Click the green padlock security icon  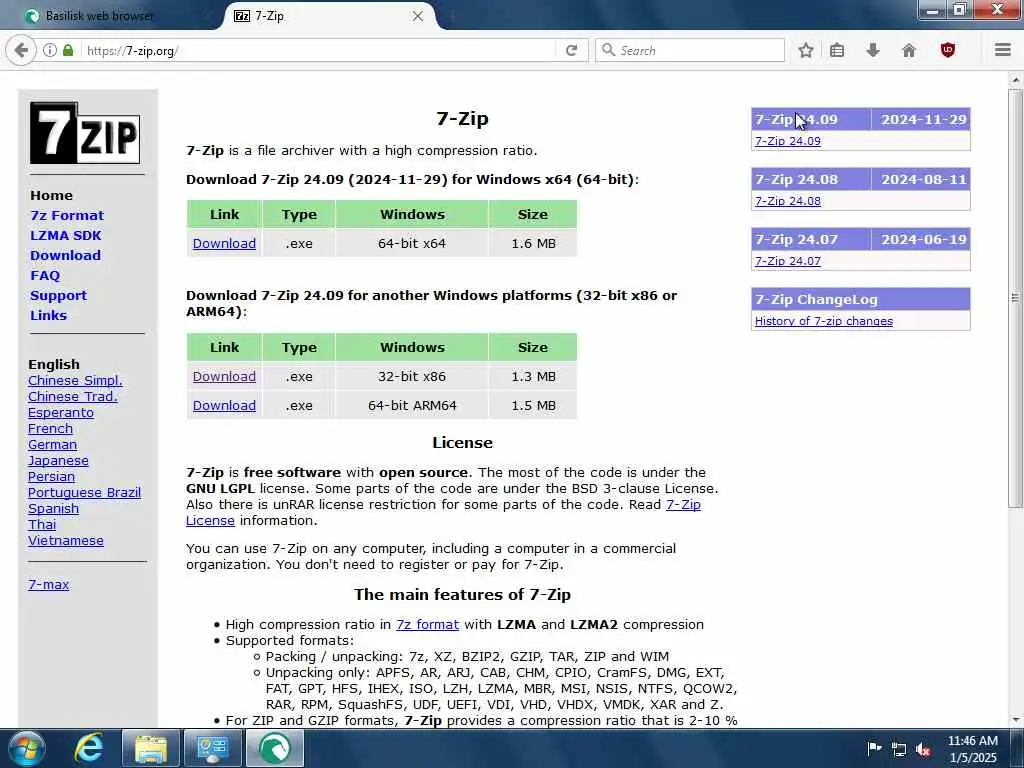[68, 50]
